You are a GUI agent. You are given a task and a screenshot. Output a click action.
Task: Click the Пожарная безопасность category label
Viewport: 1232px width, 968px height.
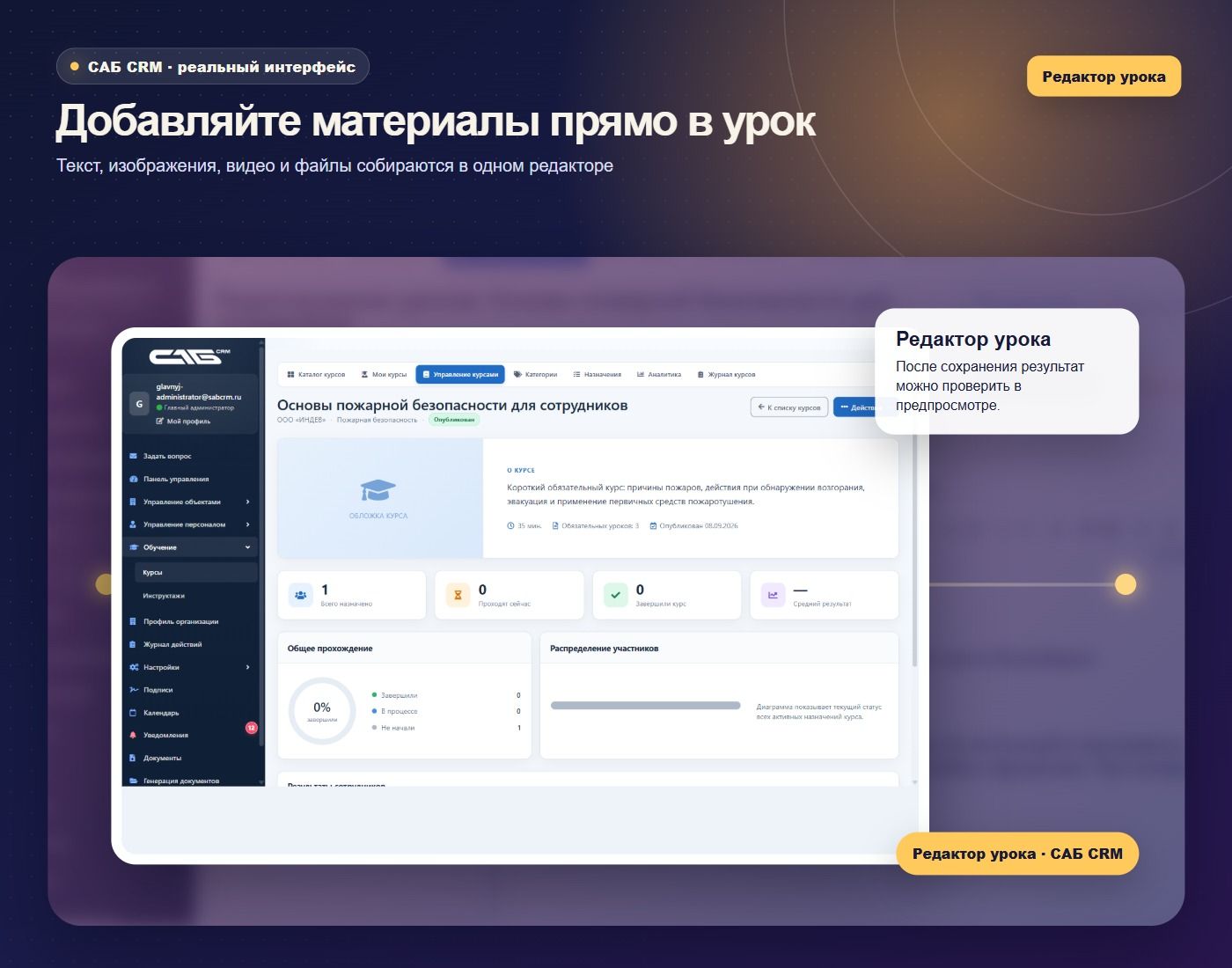(x=377, y=420)
